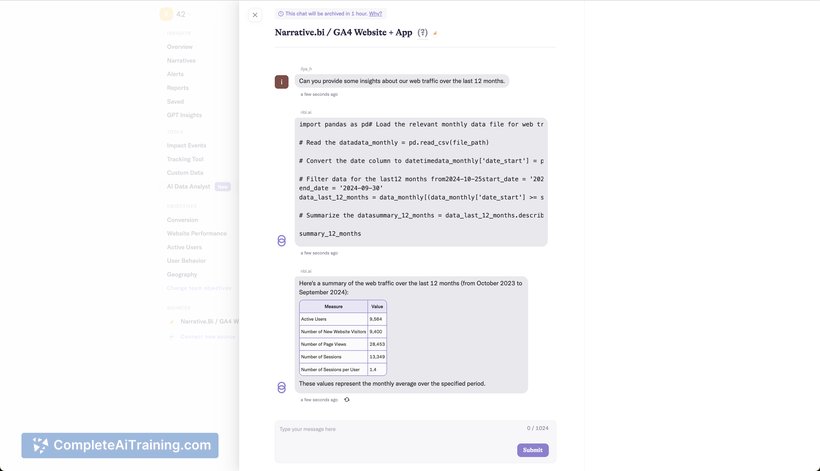820x471 pixels.
Task: Close the AI Data Analyst chat panel
Action: [x=255, y=15]
